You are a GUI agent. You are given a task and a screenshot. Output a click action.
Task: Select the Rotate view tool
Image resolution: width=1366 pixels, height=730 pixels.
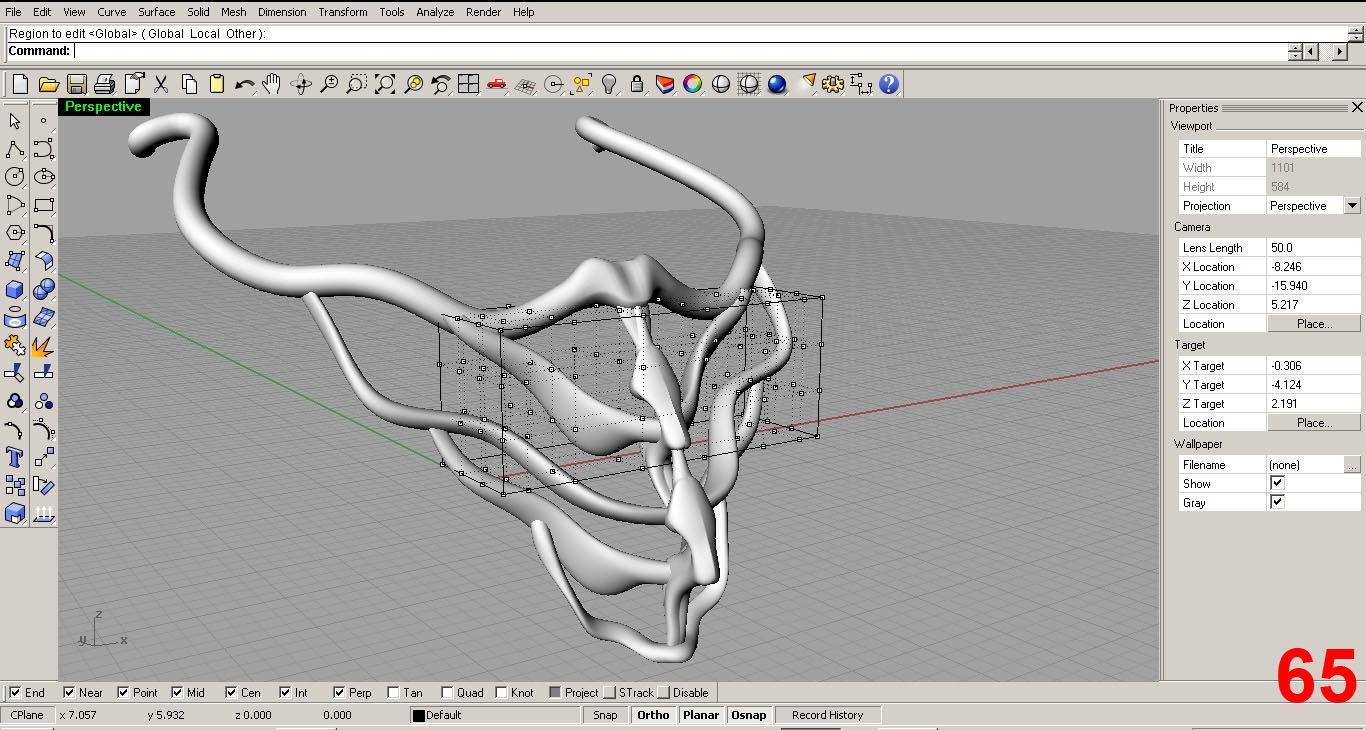(x=301, y=84)
